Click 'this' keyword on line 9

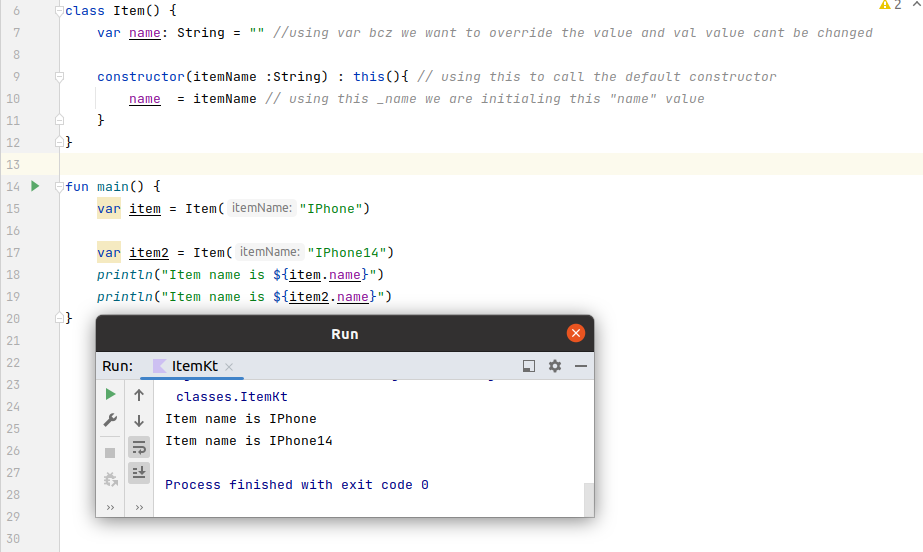click(x=368, y=77)
